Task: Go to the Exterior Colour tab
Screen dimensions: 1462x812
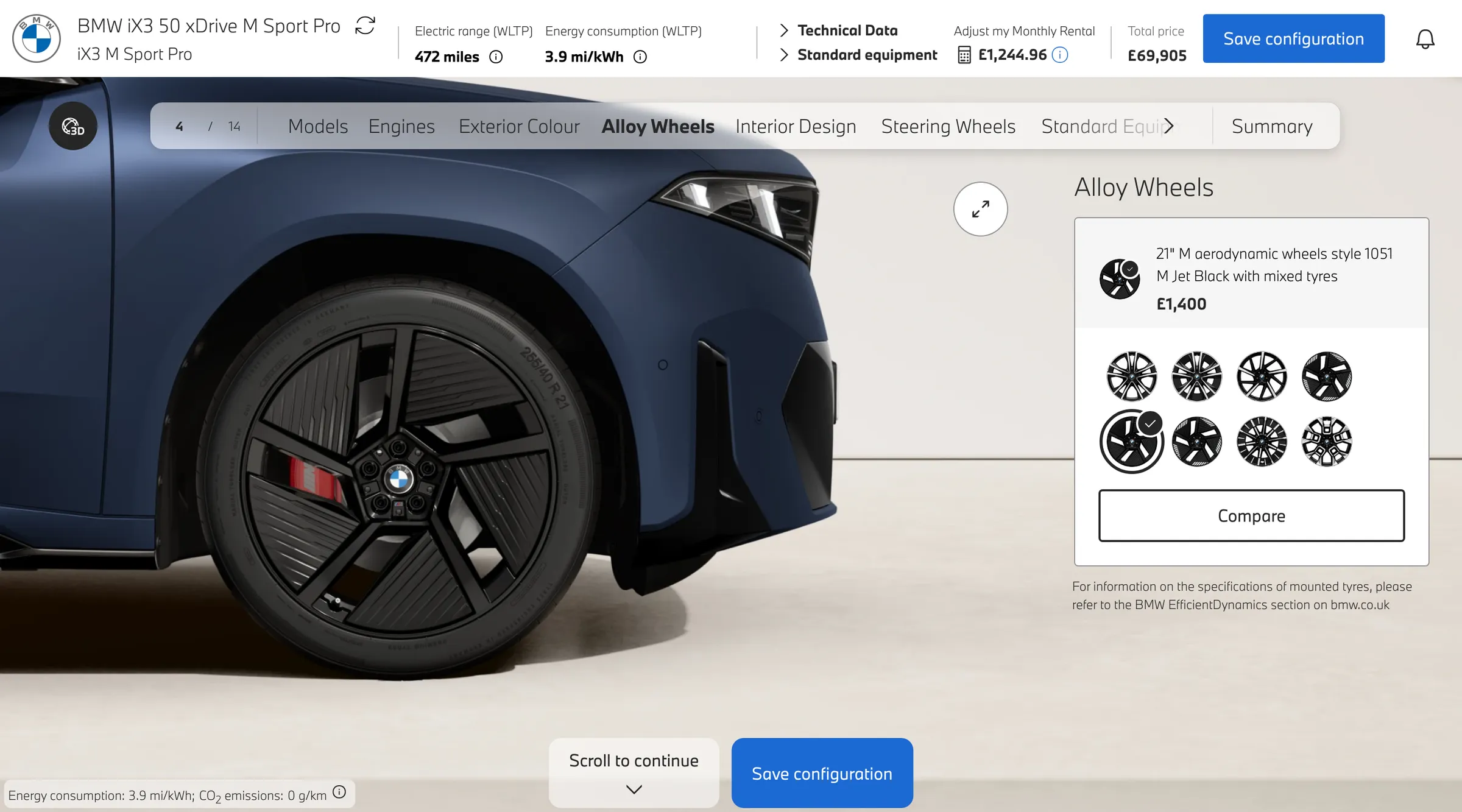Action: click(519, 126)
